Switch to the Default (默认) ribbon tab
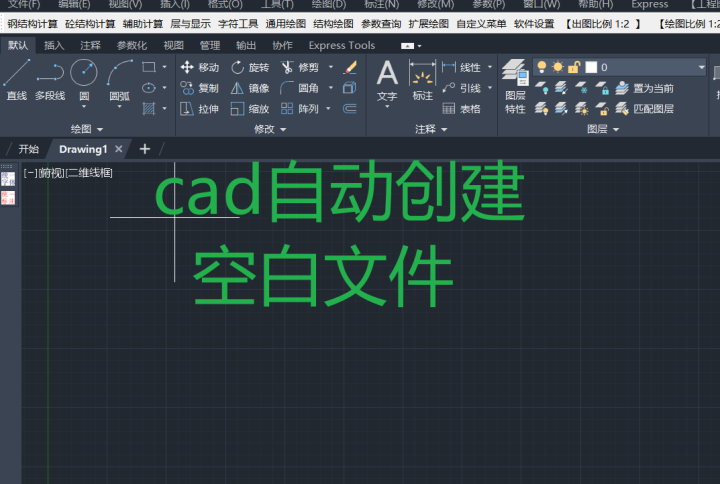 [x=18, y=45]
